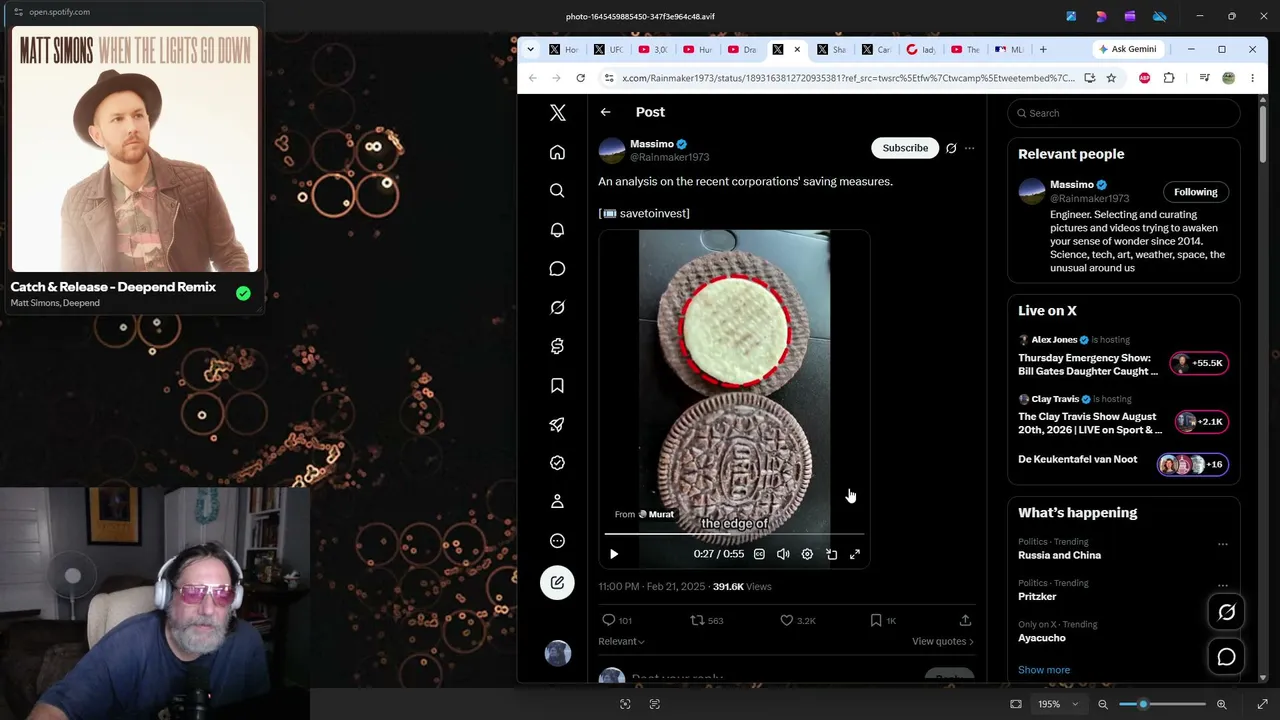The image size is (1280, 720).
Task: Click the Chrome address bar URL
Action: tap(848, 78)
